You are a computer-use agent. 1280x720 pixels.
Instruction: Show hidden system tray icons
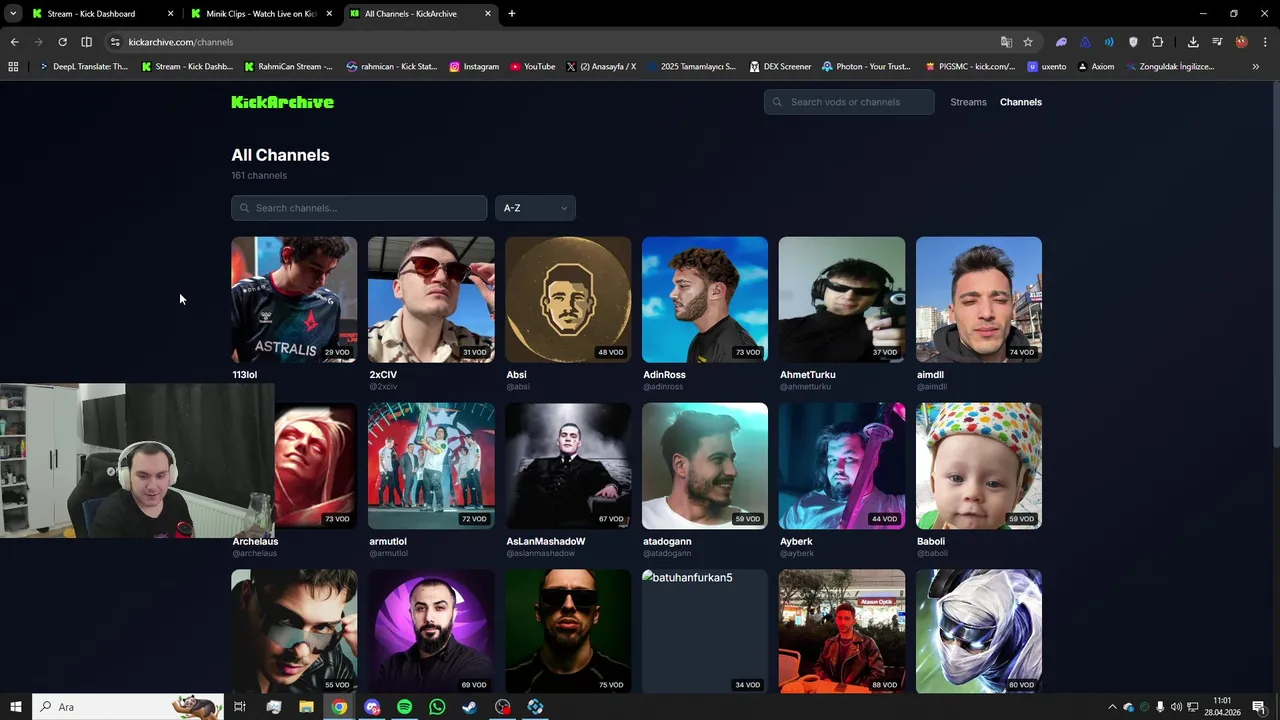coord(1112,707)
